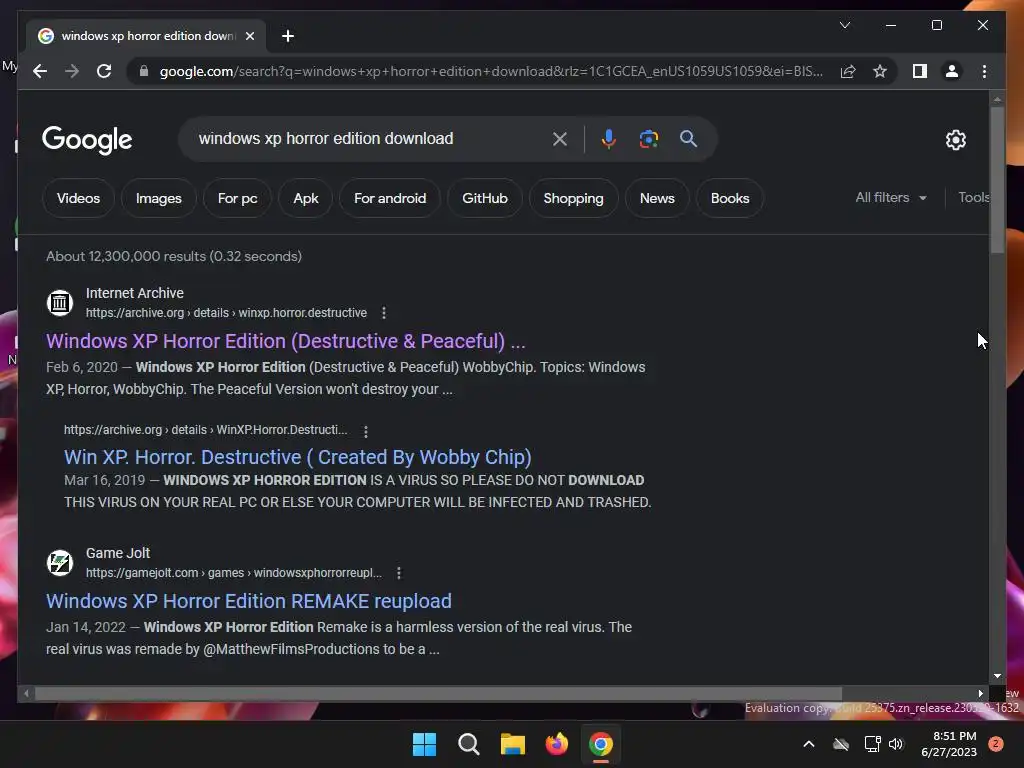Image resolution: width=1024 pixels, height=768 pixels.
Task: Select the 'For android' filter chip
Action: 390,198
